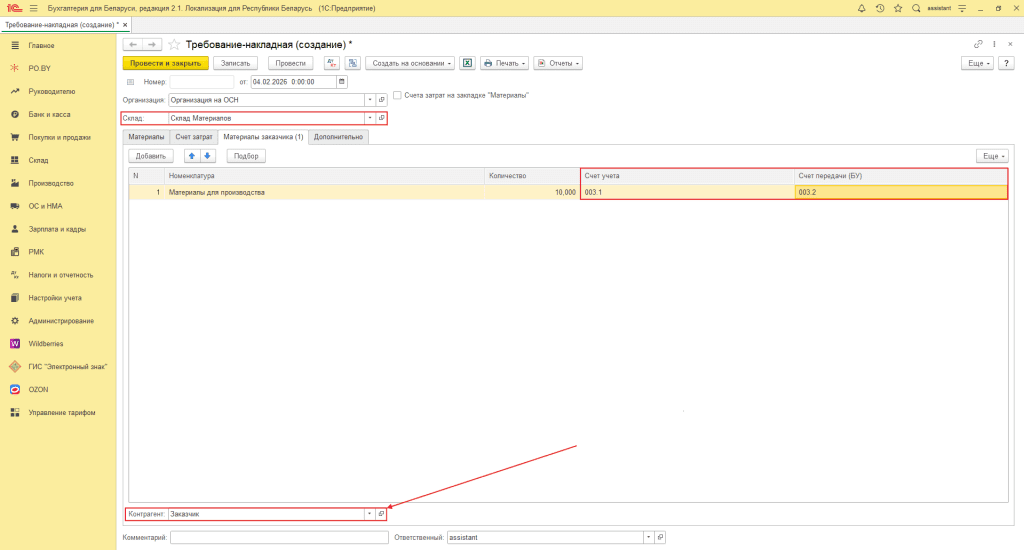This screenshot has width=1024, height=550.
Task: Open "Банк и касса" section in sidebar
Action: [48, 114]
